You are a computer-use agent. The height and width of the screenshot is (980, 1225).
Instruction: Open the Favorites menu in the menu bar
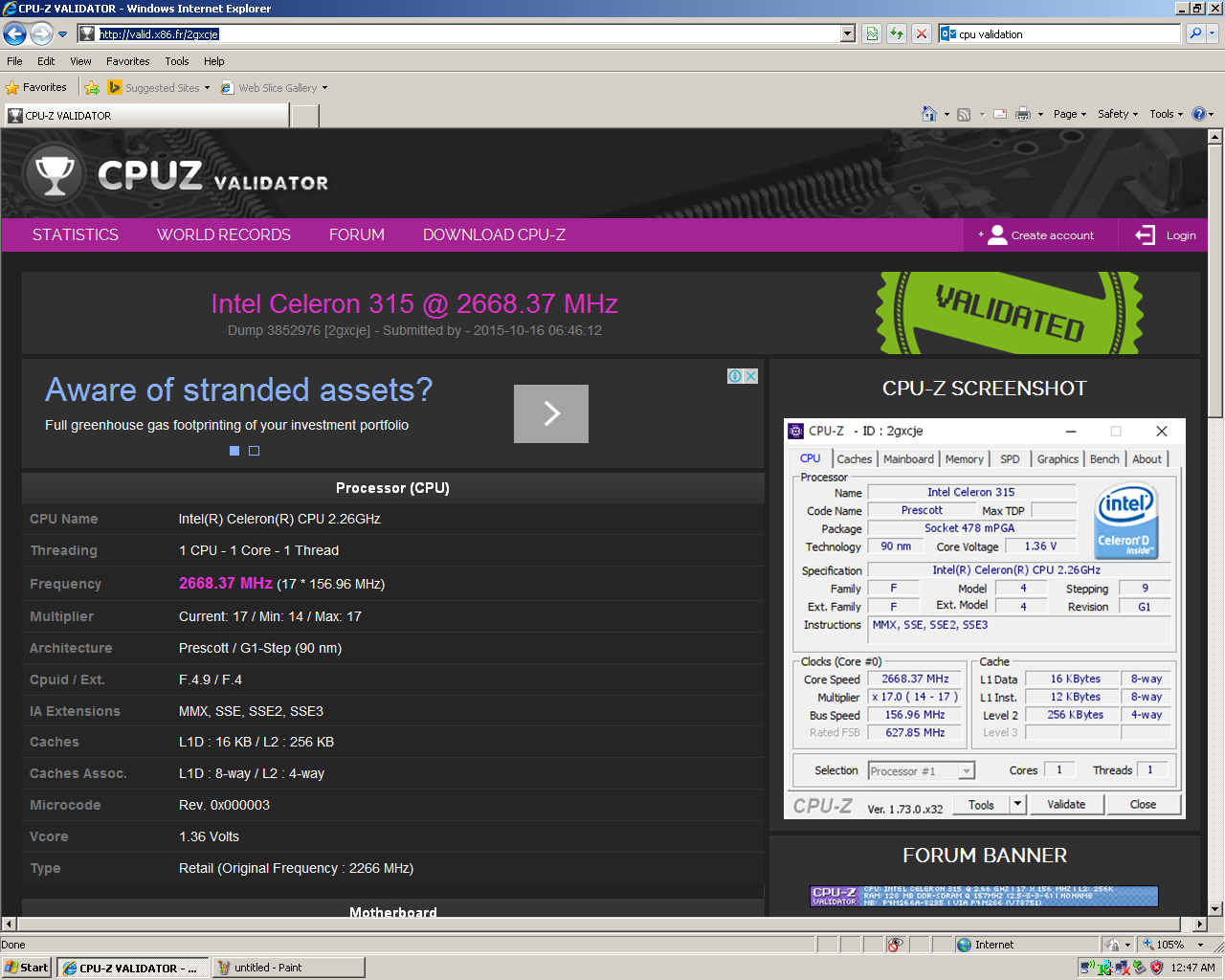click(128, 61)
